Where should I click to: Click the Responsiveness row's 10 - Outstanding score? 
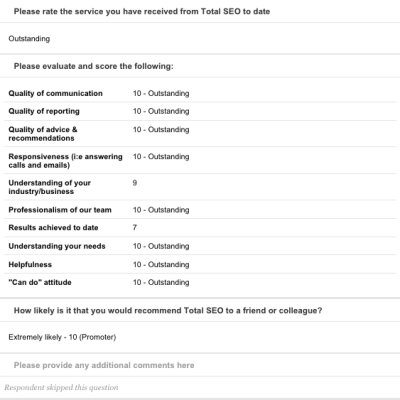pyautogui.click(x=161, y=156)
